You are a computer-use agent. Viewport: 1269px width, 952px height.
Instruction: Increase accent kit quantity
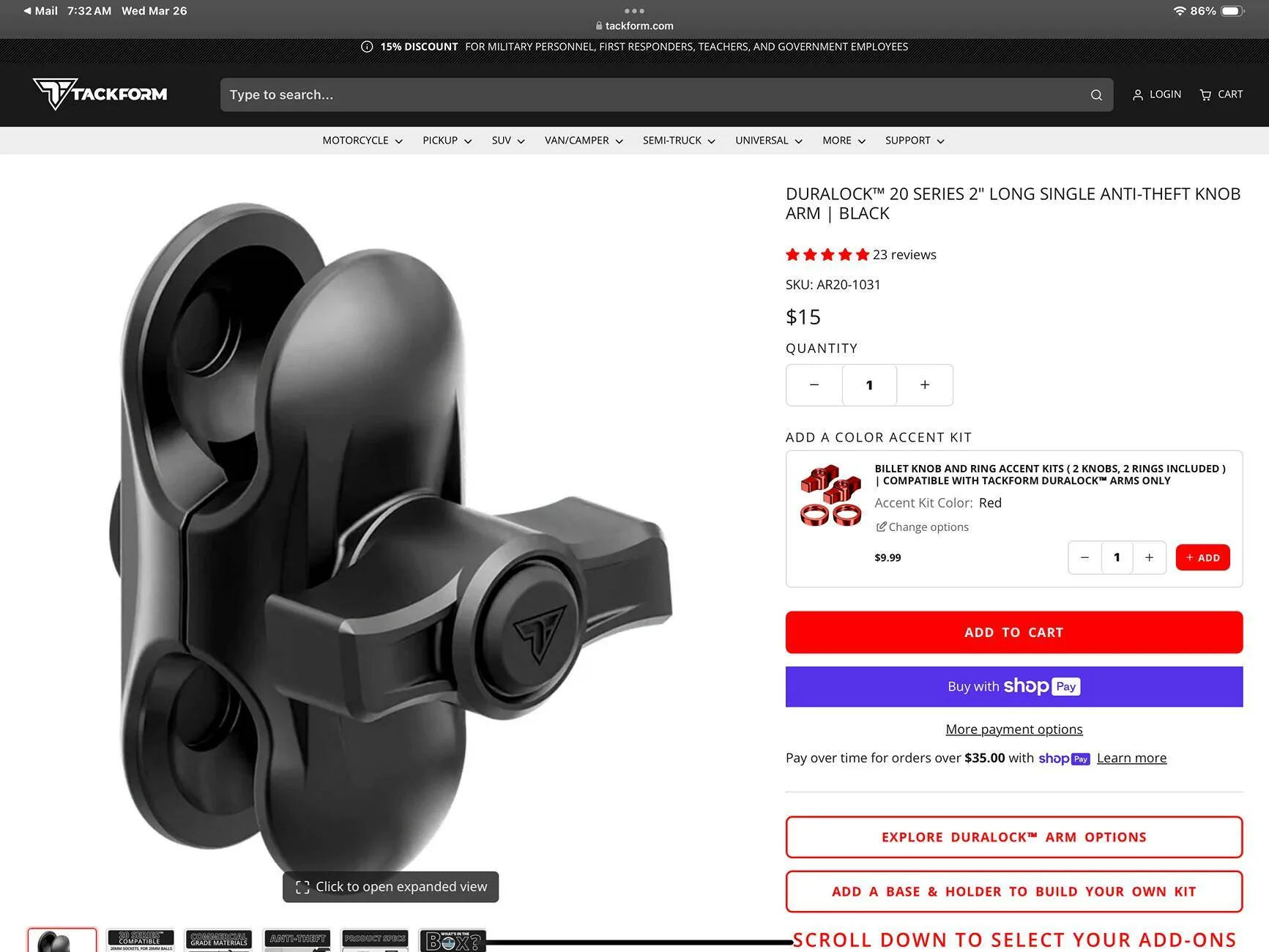pos(1150,558)
